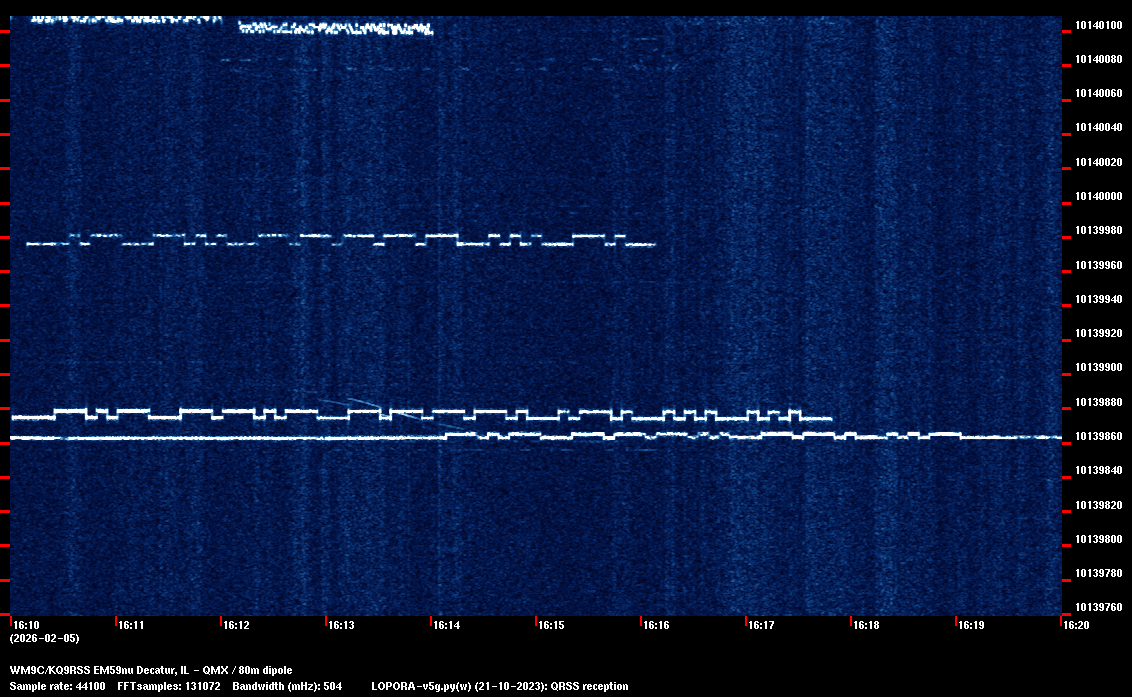Select the 10139980 frequency scale label

click(1097, 230)
